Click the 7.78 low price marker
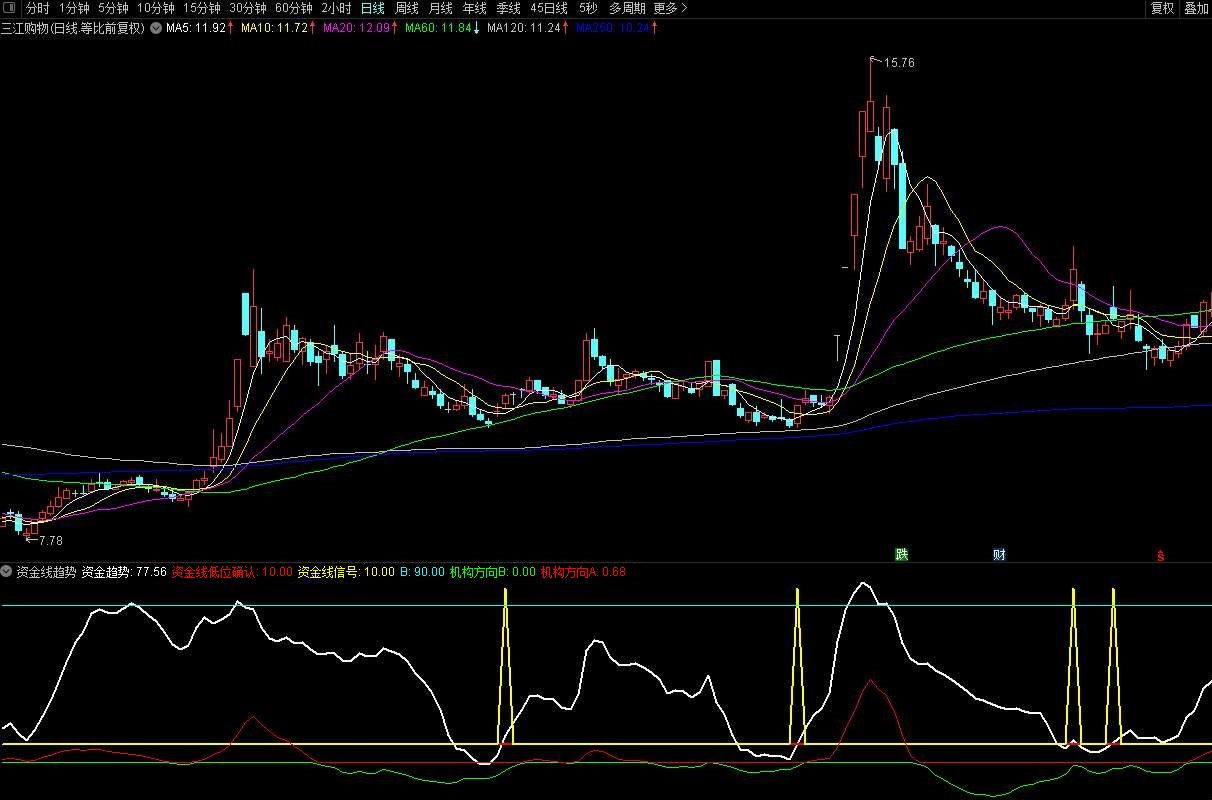Screen dimensions: 1212x800 coord(46,541)
